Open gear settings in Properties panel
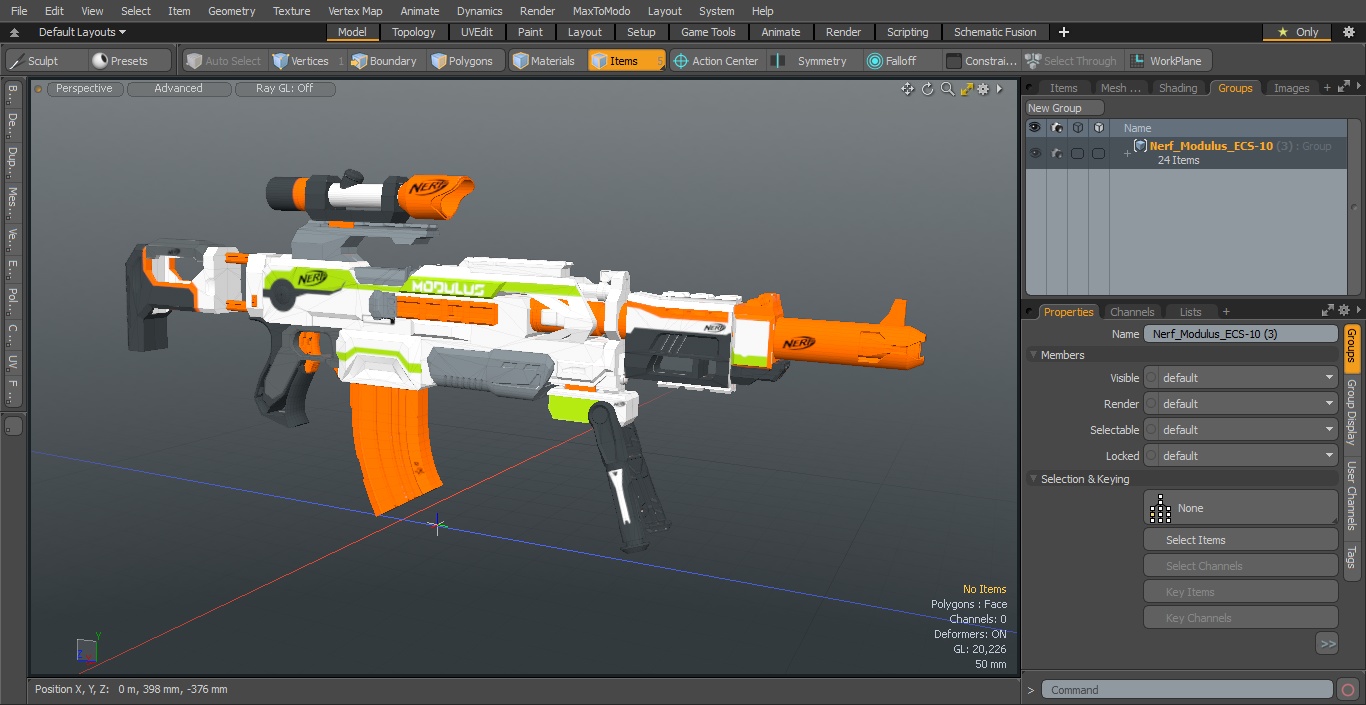This screenshot has height=705, width=1366. coord(1345,311)
